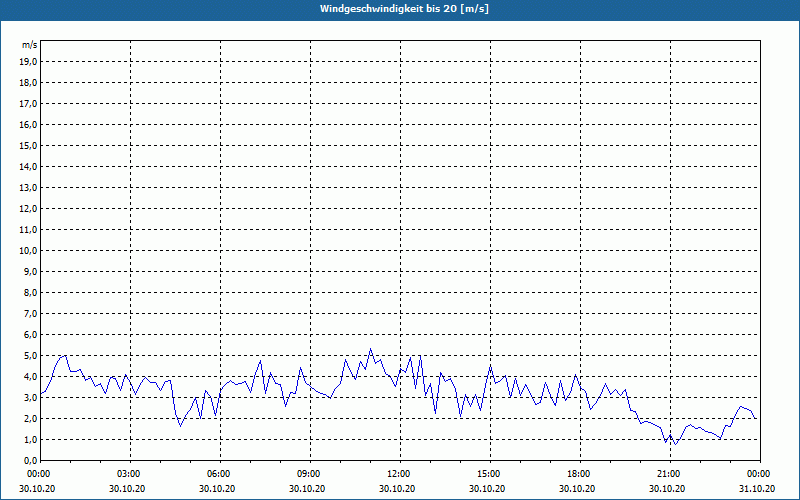This screenshot has width=800, height=500.
Task: Click the 7,0 y-axis label
Action: click(x=31, y=313)
